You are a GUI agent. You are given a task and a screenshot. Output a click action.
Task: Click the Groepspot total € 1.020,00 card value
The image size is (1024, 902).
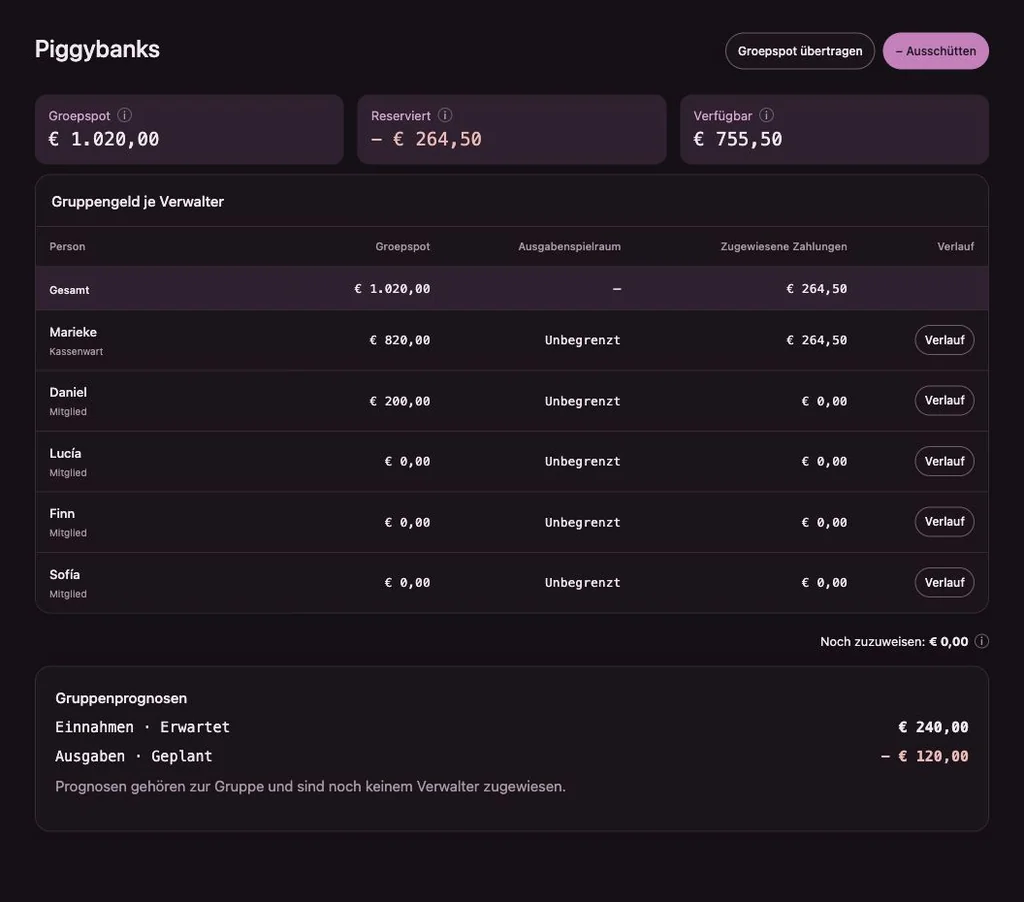[104, 139]
